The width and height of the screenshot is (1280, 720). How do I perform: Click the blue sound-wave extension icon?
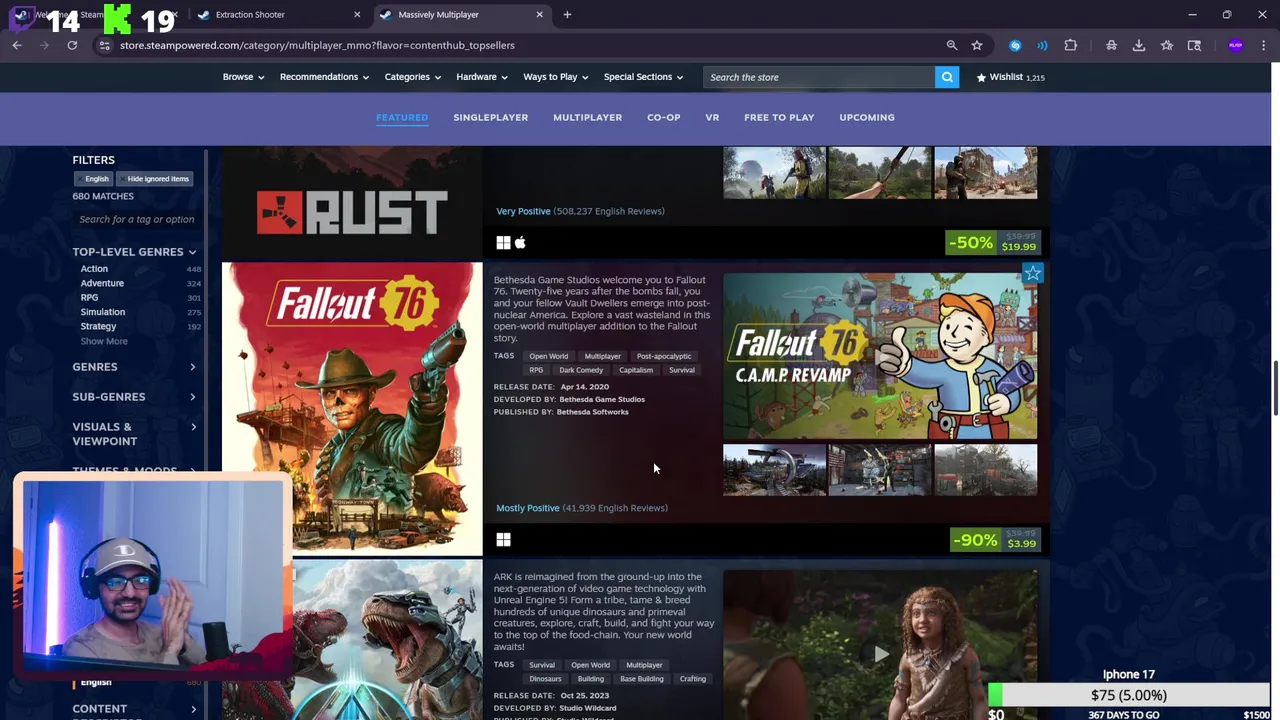point(1042,45)
